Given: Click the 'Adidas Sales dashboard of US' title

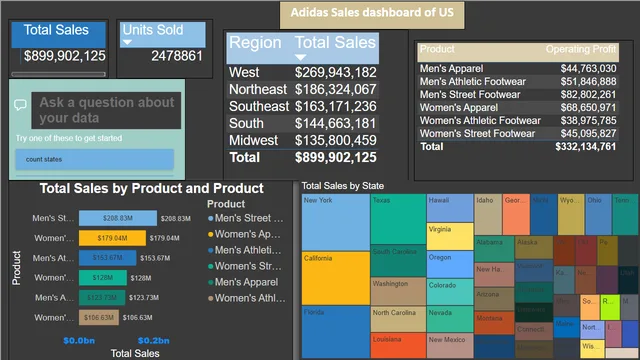Looking at the screenshot, I should point(372,13).
